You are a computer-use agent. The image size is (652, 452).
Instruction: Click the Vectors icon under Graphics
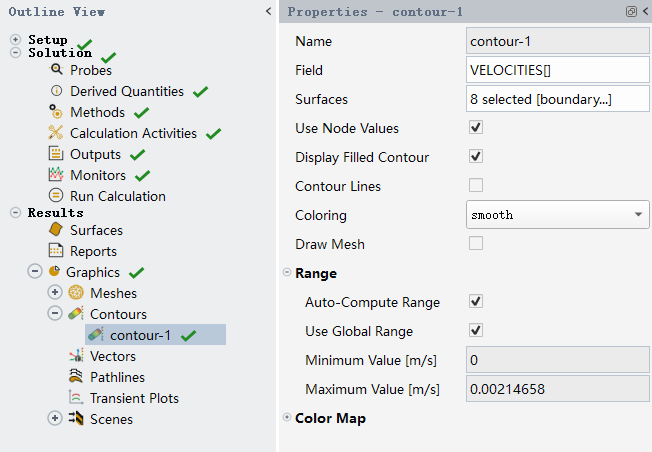(75, 356)
